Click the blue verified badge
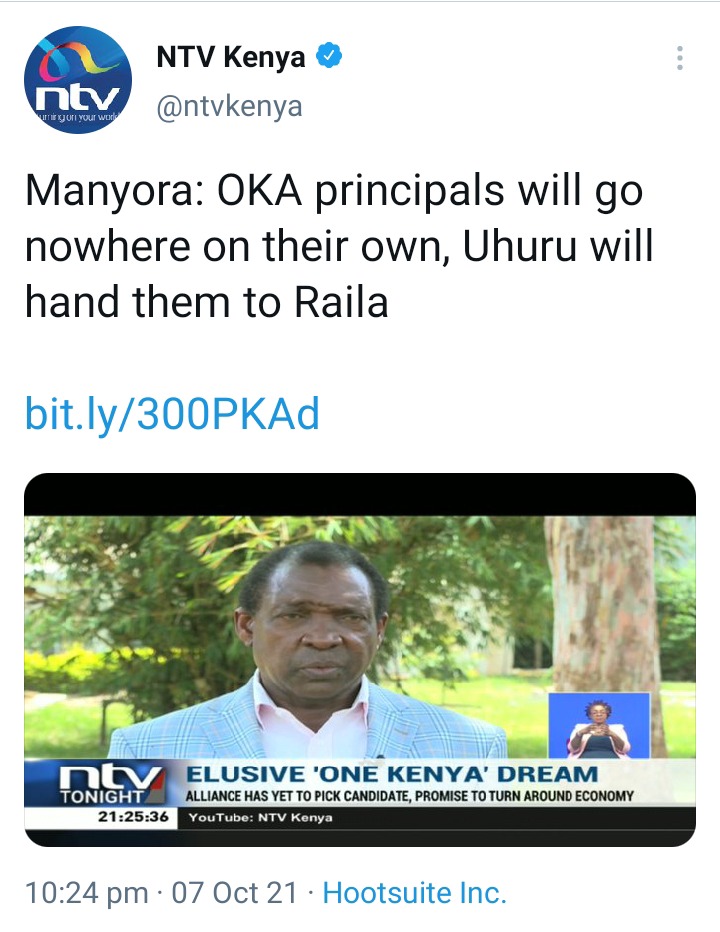This screenshot has width=720, height=932. coord(329,55)
